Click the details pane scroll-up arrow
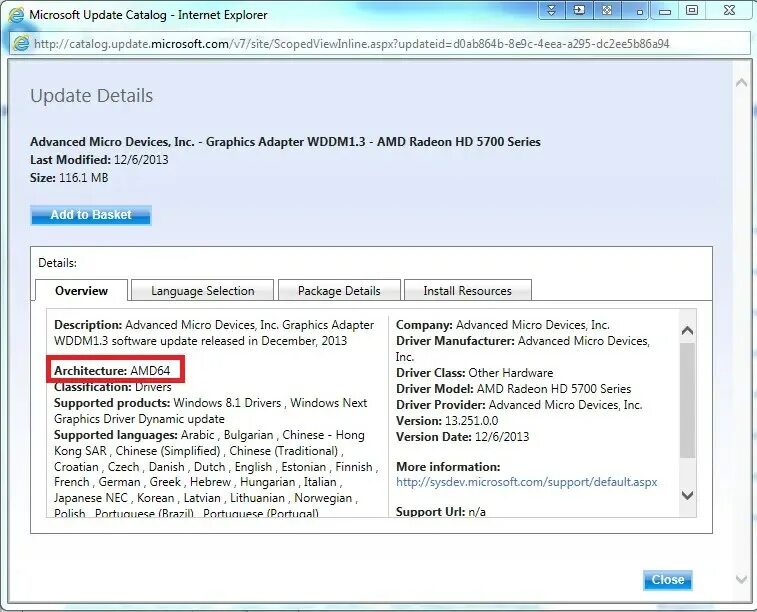The image size is (757, 612). 687,331
